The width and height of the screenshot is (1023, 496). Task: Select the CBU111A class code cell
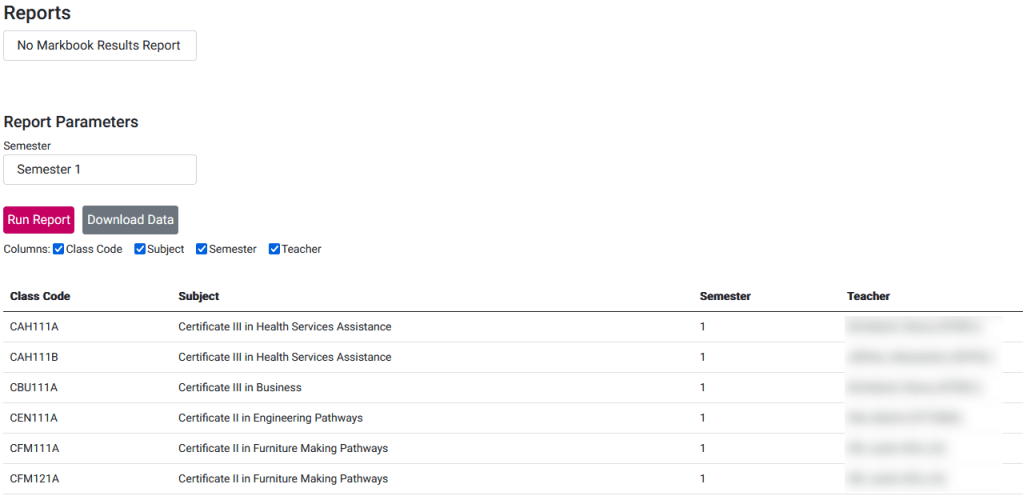34,388
